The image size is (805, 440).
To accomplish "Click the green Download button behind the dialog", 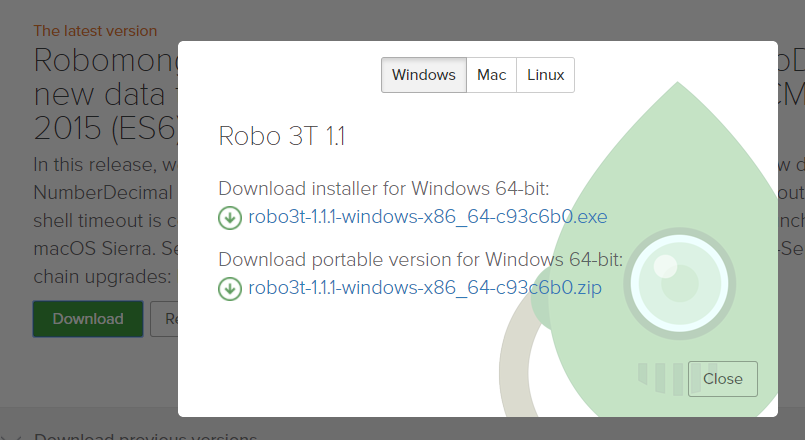I will tap(88, 319).
